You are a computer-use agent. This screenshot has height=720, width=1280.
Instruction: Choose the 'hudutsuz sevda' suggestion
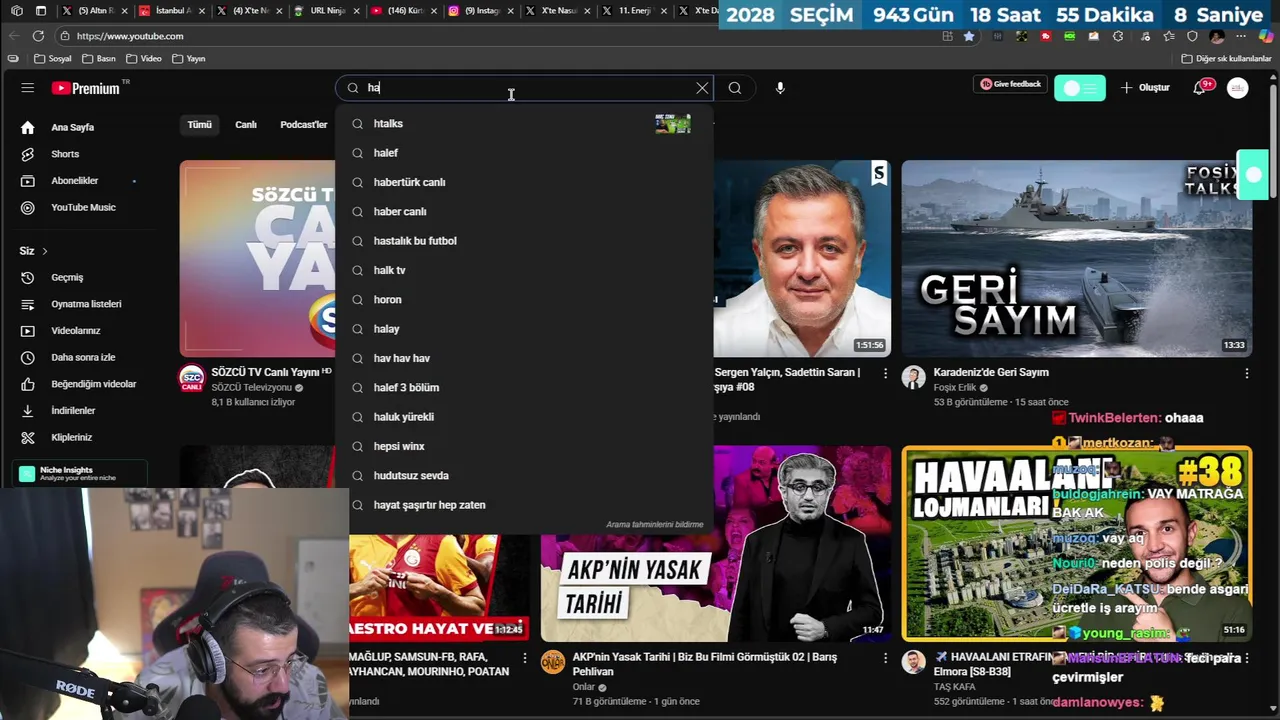point(524,476)
